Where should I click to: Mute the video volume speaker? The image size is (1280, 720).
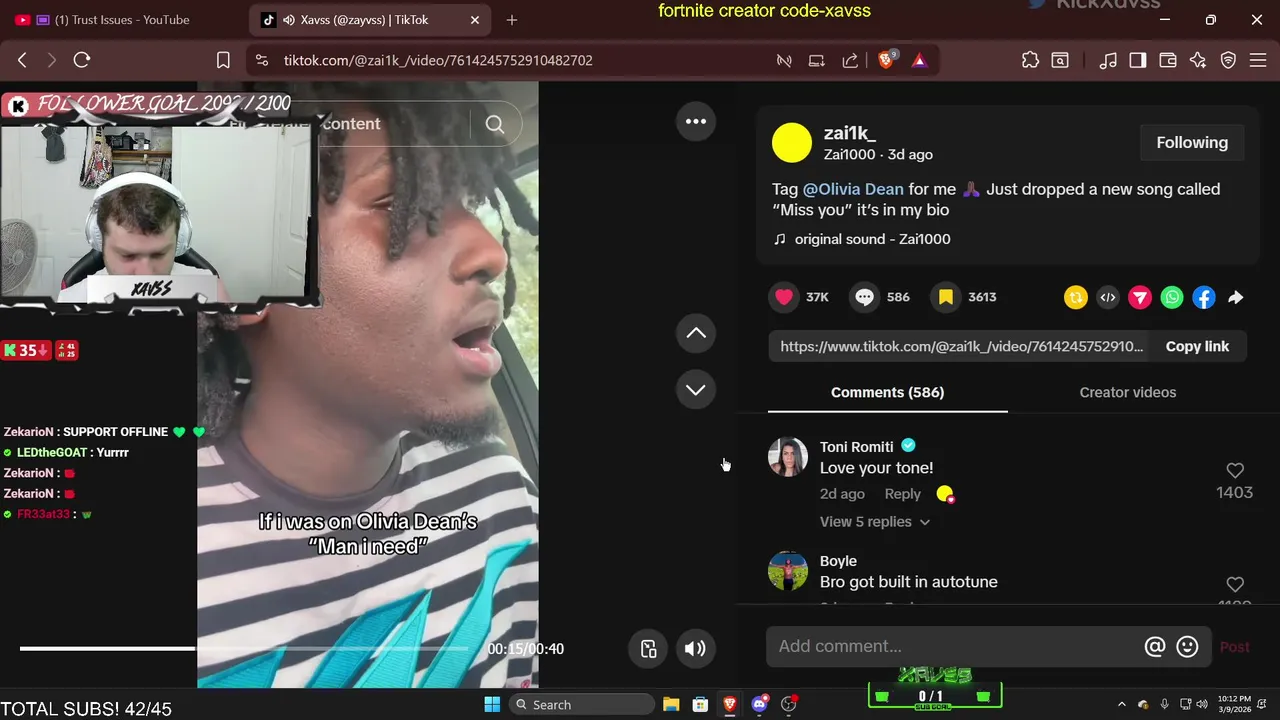695,648
